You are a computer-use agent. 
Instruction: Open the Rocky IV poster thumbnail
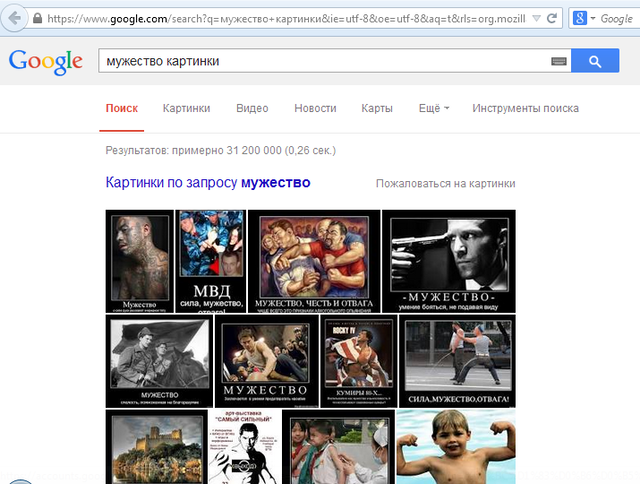point(359,361)
